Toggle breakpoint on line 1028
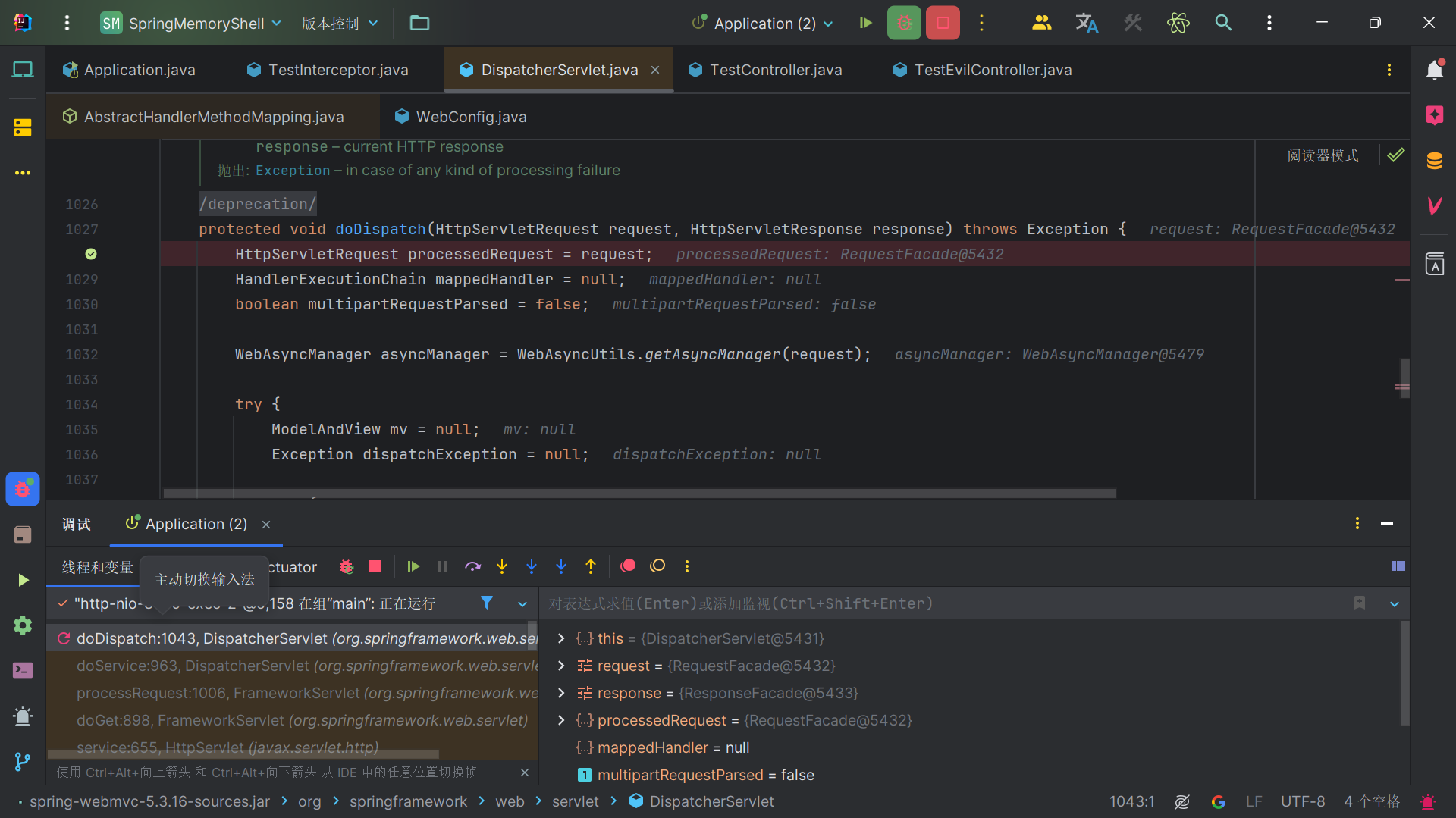1456x818 pixels. click(x=91, y=254)
